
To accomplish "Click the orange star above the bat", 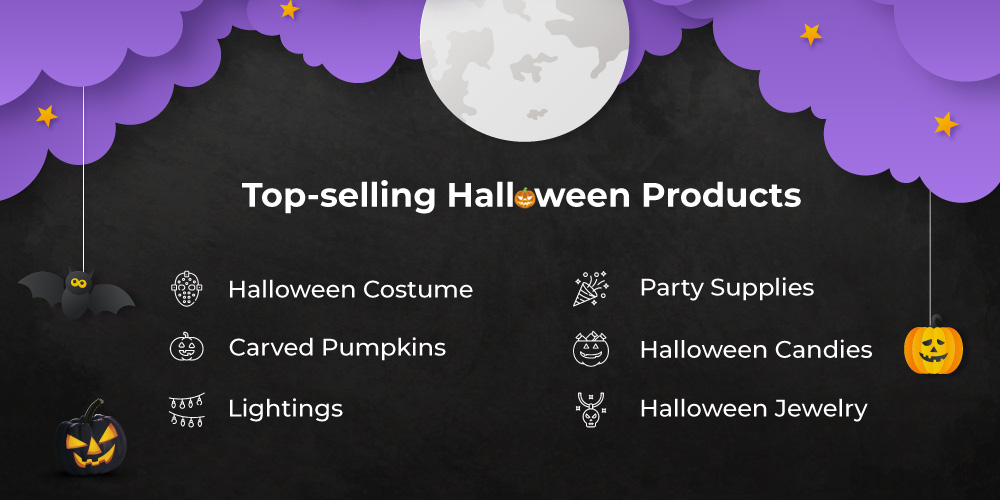I will (x=47, y=115).
